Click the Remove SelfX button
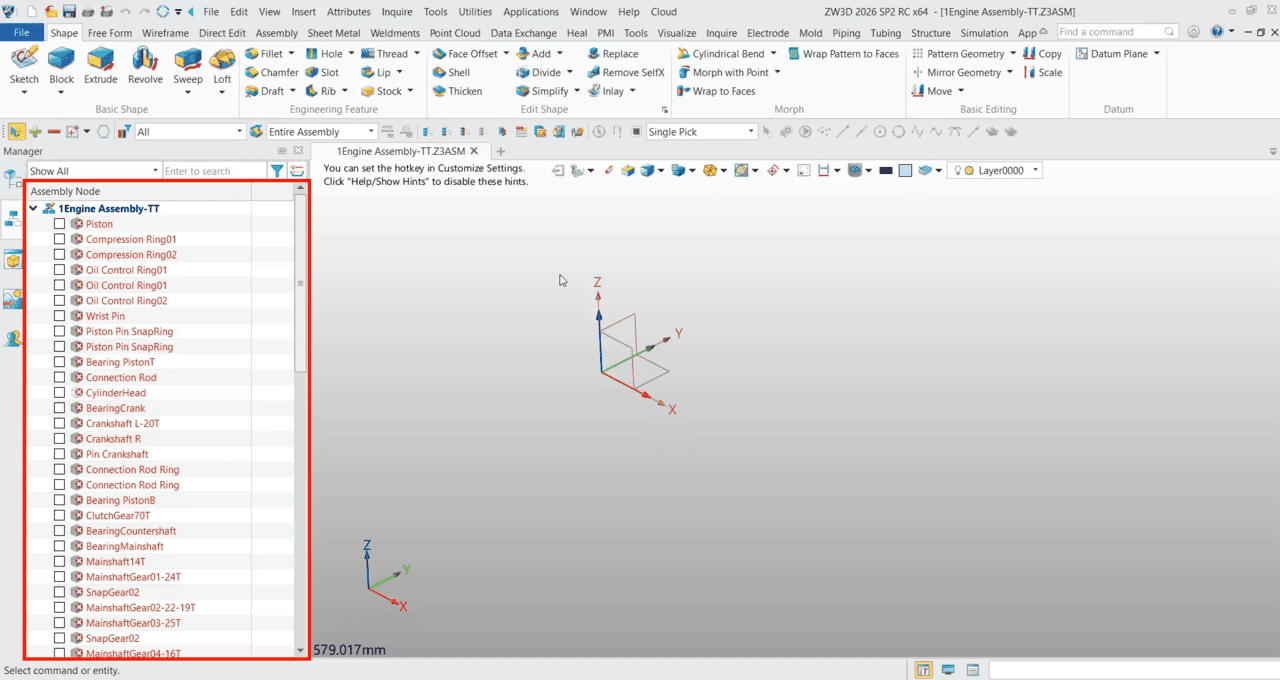This screenshot has height=680, width=1280. (626, 73)
